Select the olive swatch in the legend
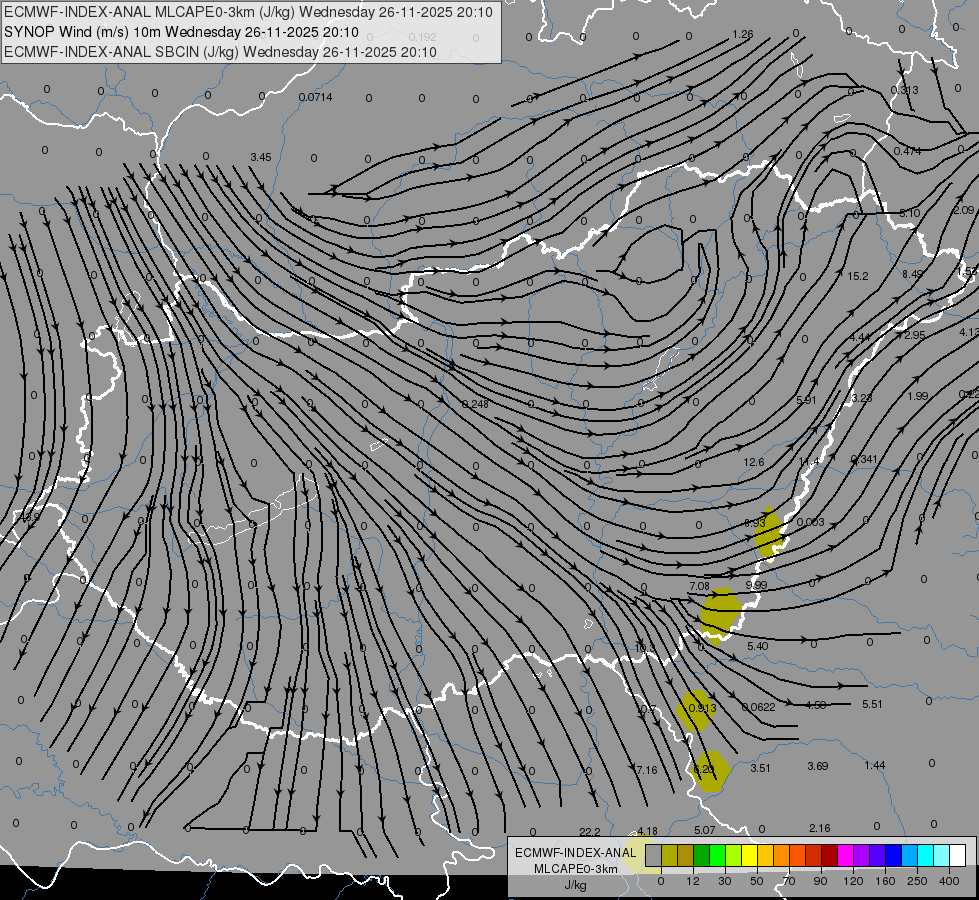Image resolution: width=979 pixels, height=900 pixels. point(669,855)
